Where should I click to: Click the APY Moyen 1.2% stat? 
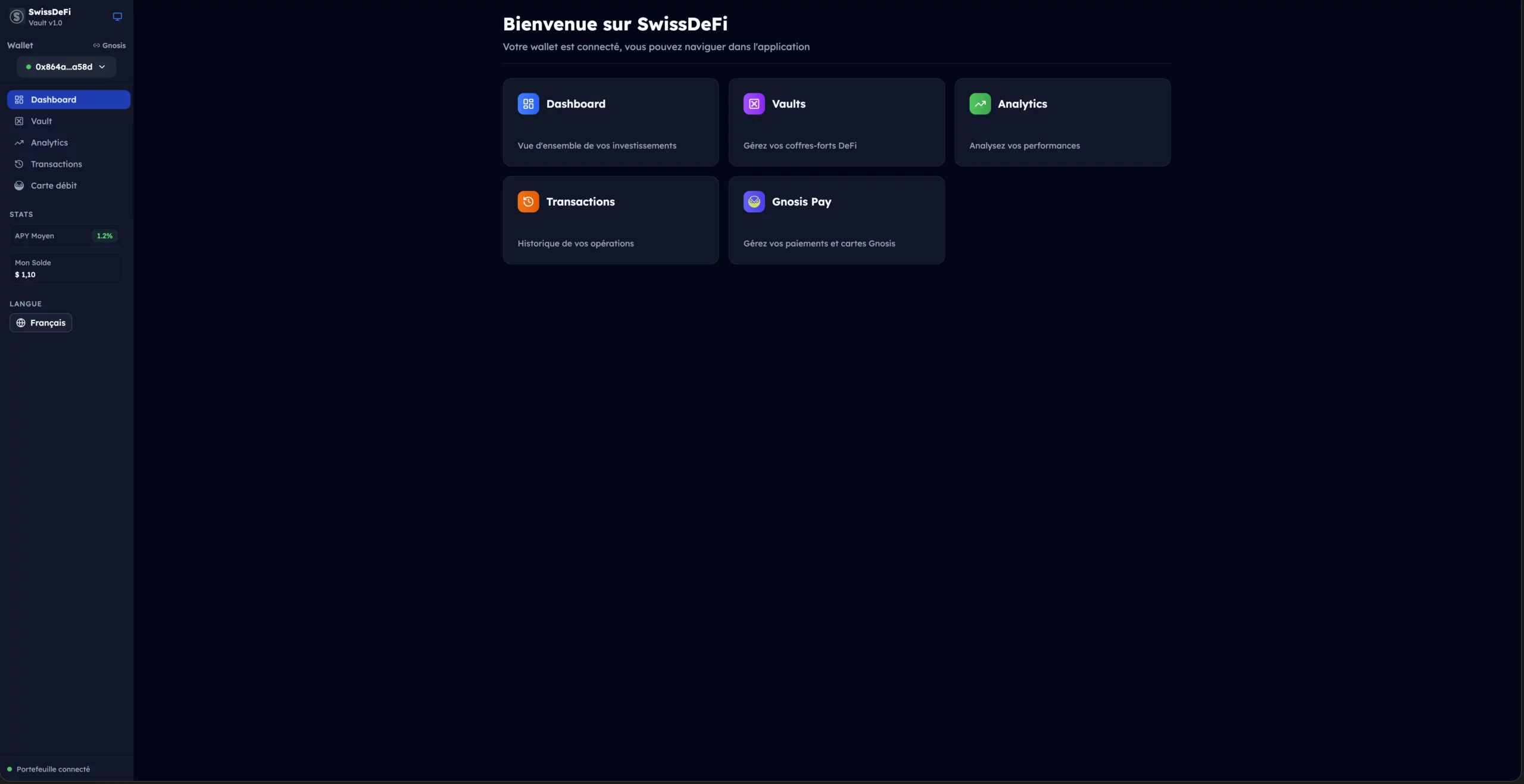point(65,236)
